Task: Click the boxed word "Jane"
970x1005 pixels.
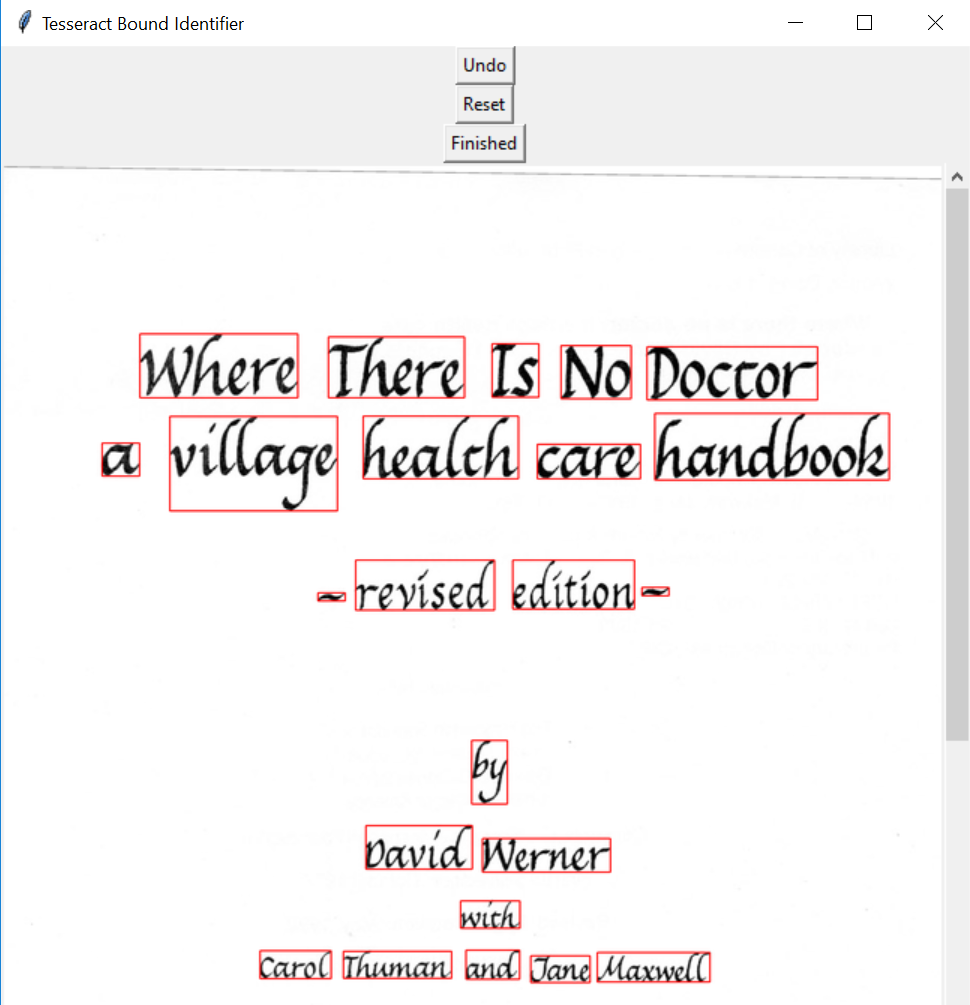Action: click(560, 968)
